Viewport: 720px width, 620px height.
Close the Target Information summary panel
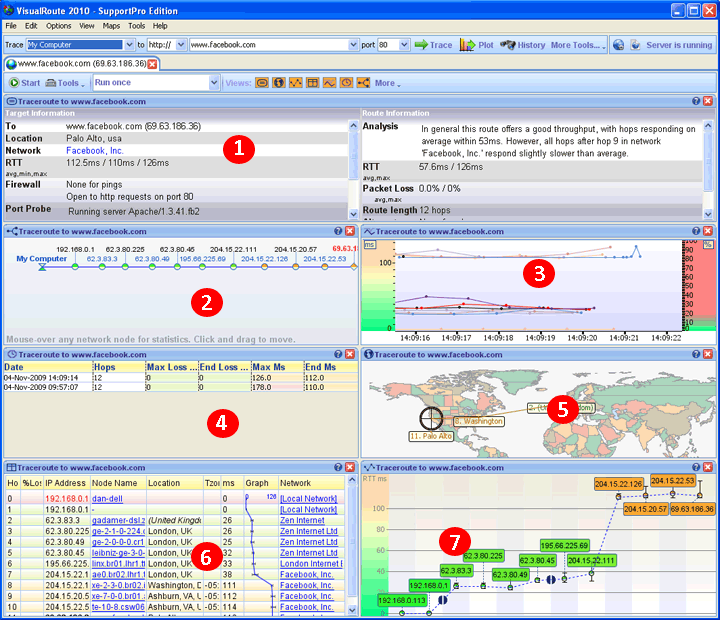point(708,101)
